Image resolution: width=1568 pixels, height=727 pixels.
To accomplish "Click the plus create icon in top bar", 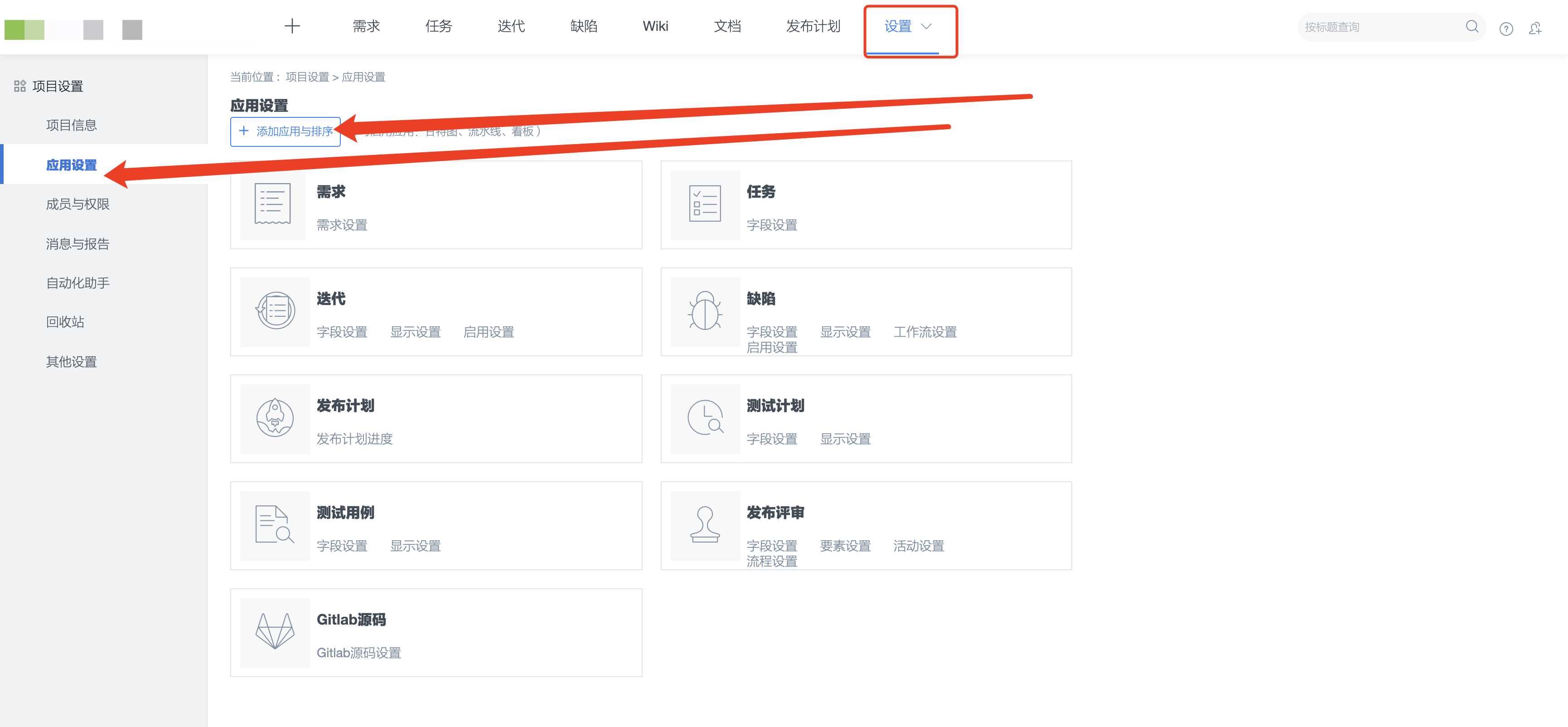I will pos(292,26).
